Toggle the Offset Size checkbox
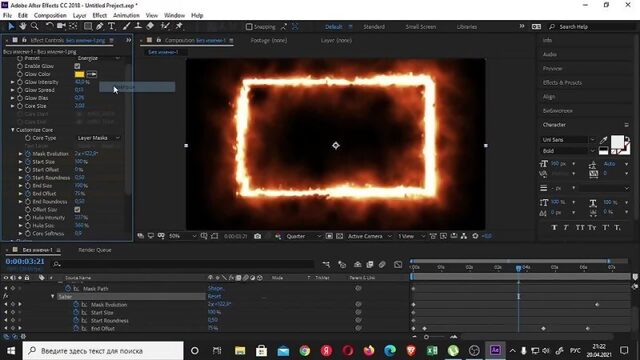The height and width of the screenshot is (360, 640). click(77, 209)
